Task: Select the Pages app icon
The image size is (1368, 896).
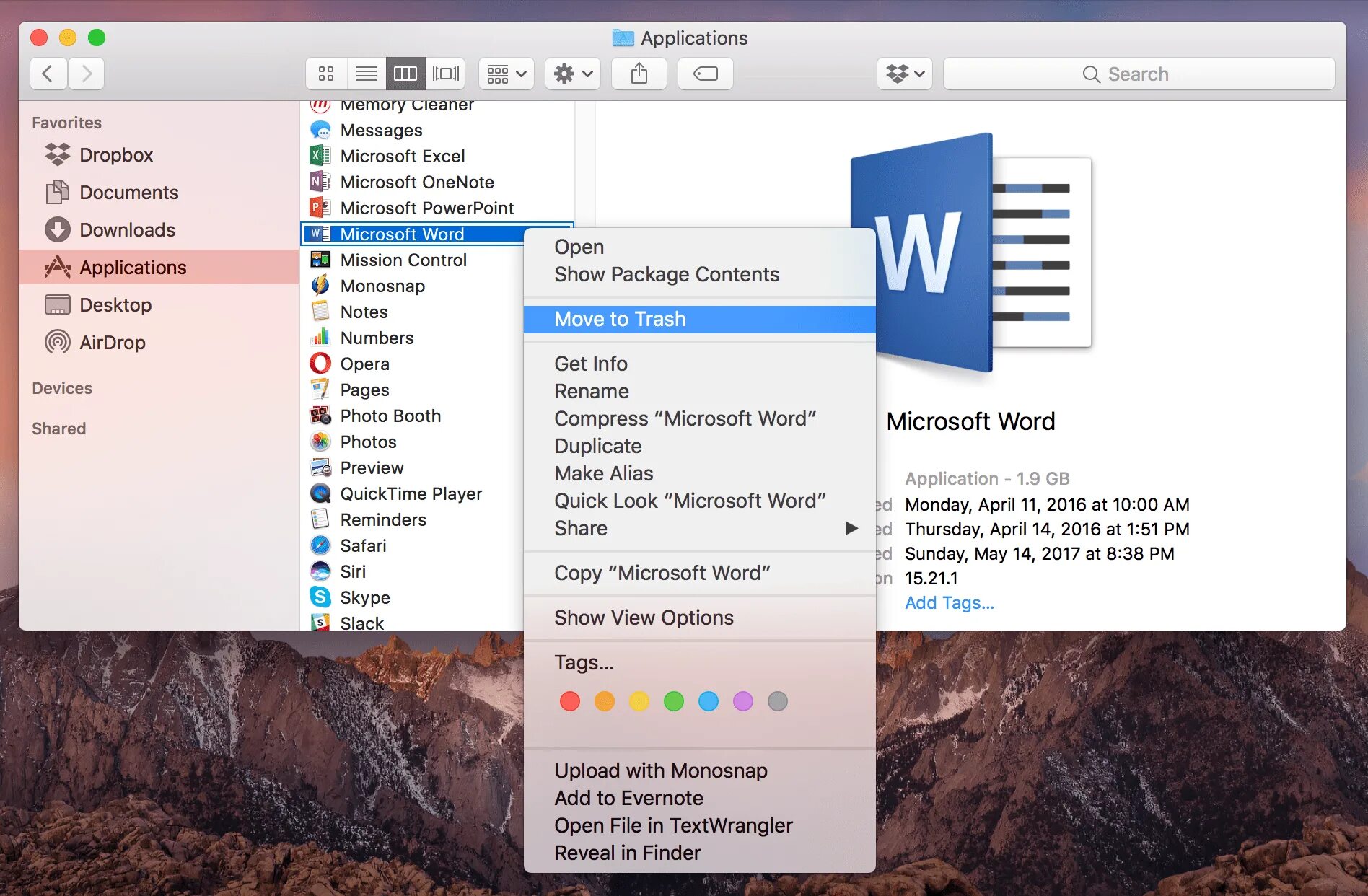Action: (320, 390)
